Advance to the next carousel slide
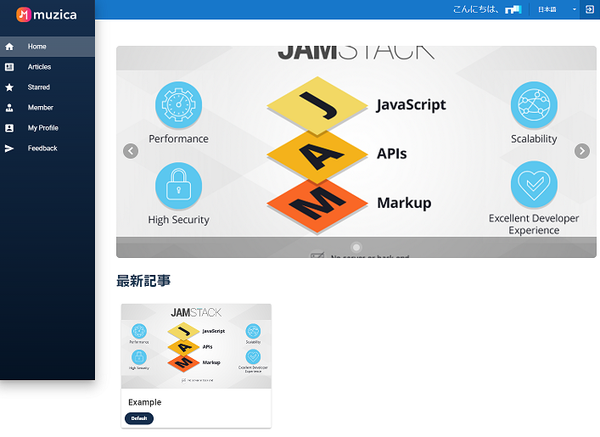This screenshot has width=600, height=437. [x=582, y=151]
